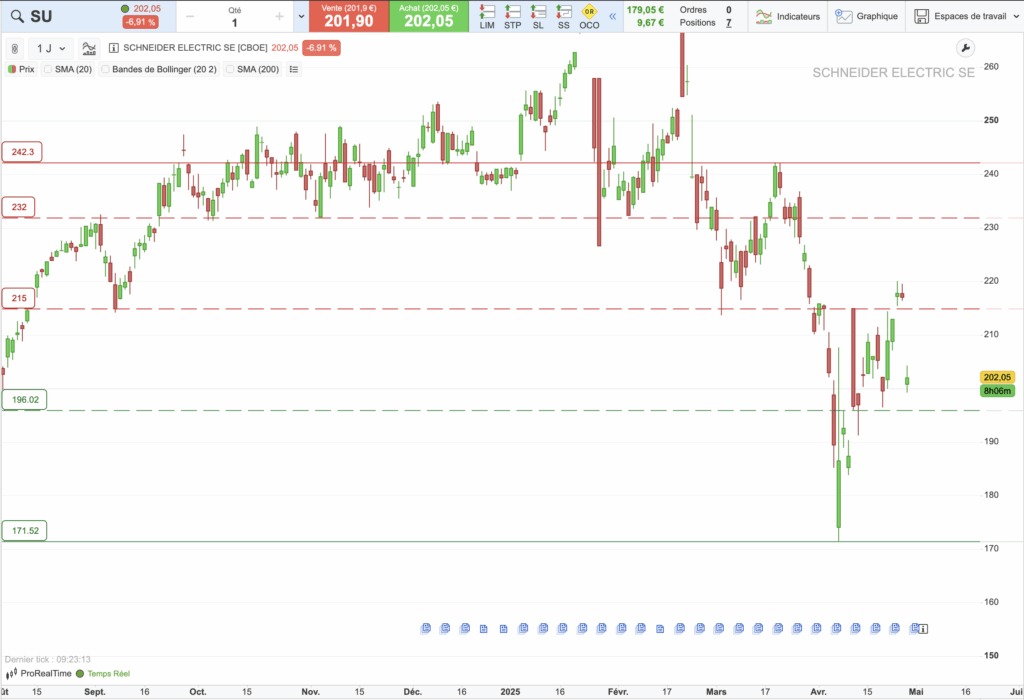Click the red Vente 201,90 sell button
The width and height of the screenshot is (1024, 700).
(349, 16)
